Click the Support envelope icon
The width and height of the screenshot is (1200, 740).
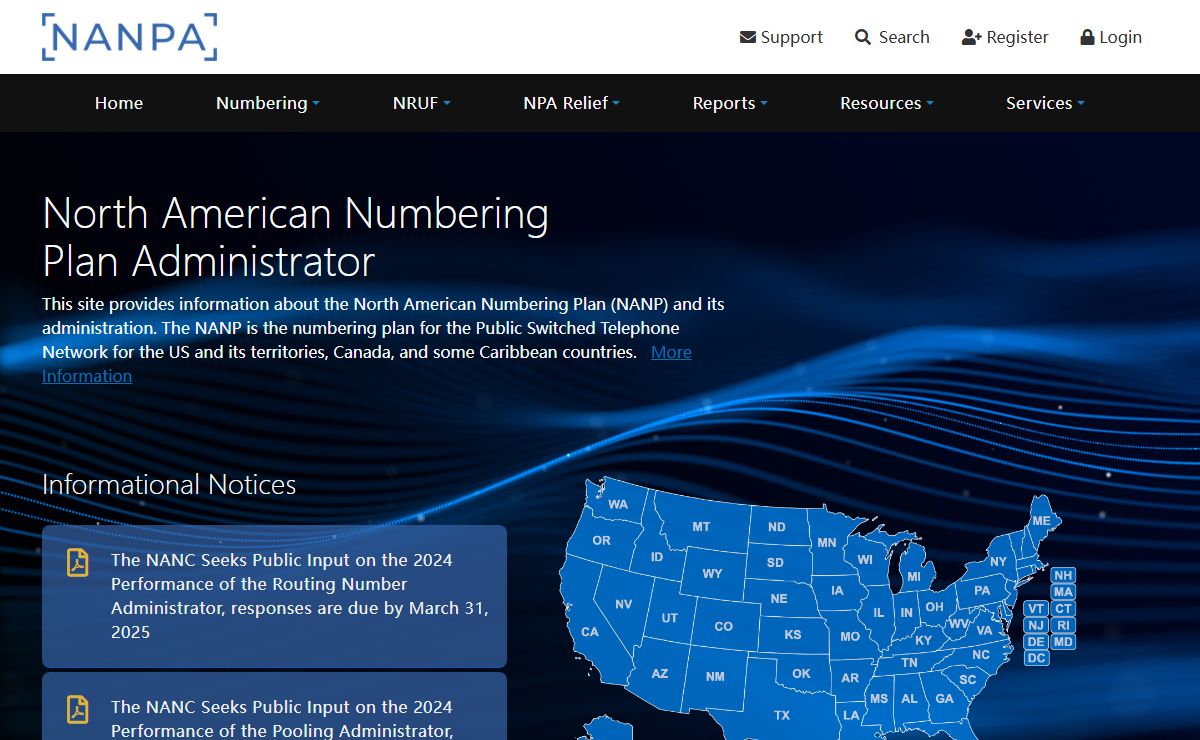click(747, 37)
